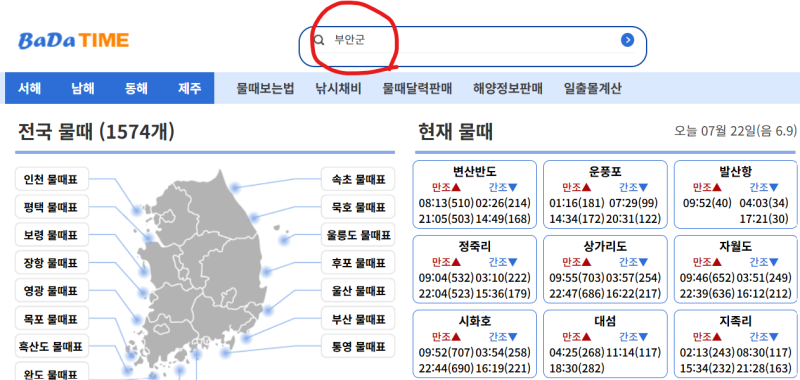Image resolution: width=800 pixels, height=380 pixels.
Task: Open 흑산도 물때표
Action: (x=52, y=347)
